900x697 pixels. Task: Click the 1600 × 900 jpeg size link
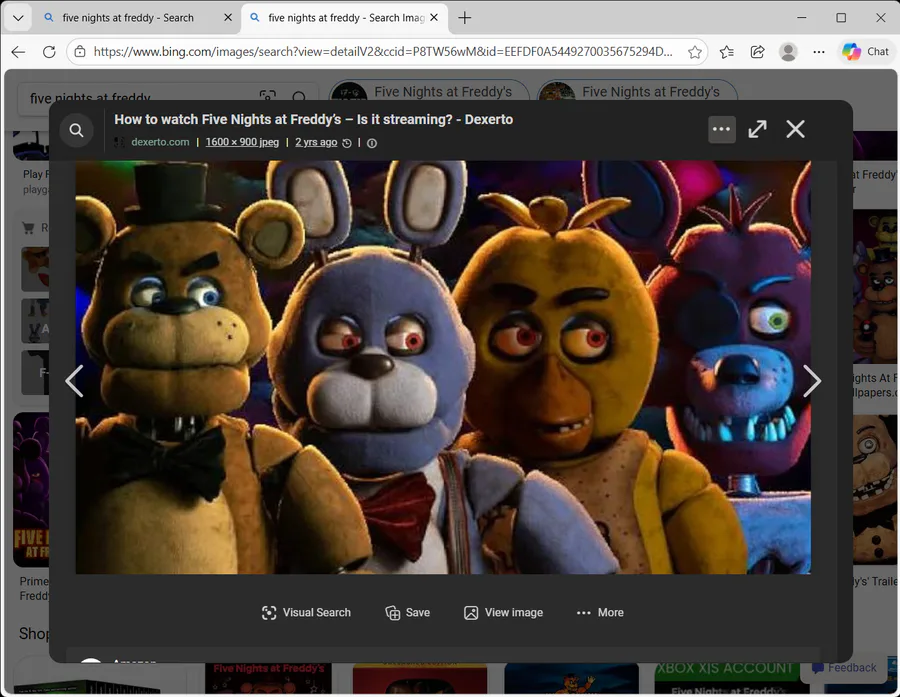[242, 142]
